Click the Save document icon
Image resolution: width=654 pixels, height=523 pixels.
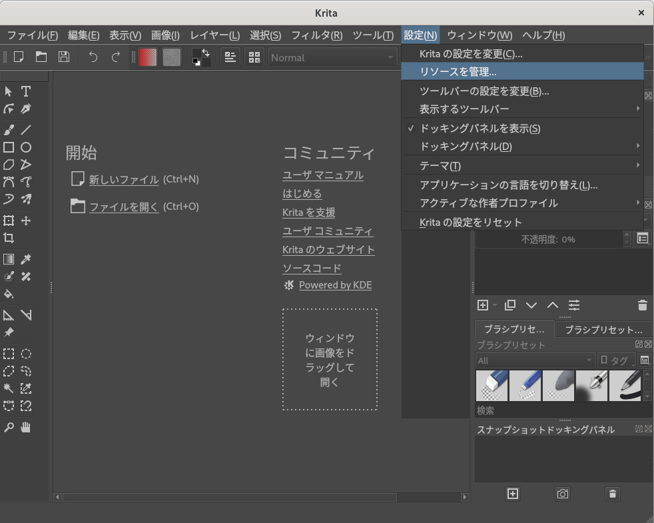[64, 57]
